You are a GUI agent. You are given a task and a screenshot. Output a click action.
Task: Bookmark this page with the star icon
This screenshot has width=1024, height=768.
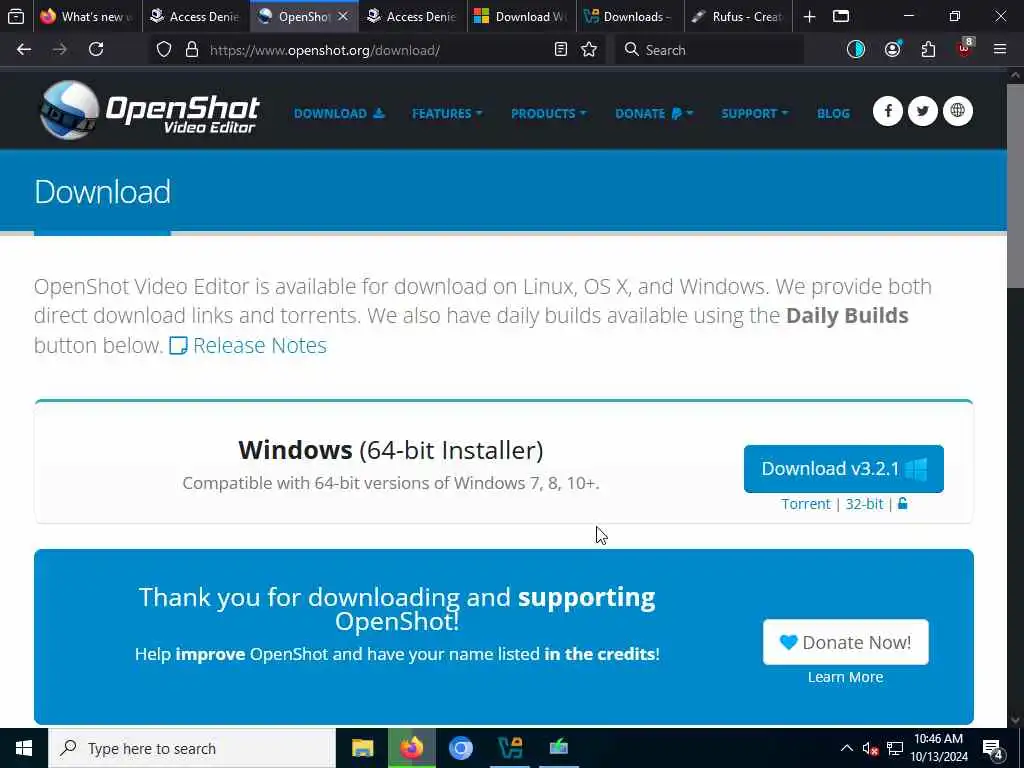tap(589, 50)
